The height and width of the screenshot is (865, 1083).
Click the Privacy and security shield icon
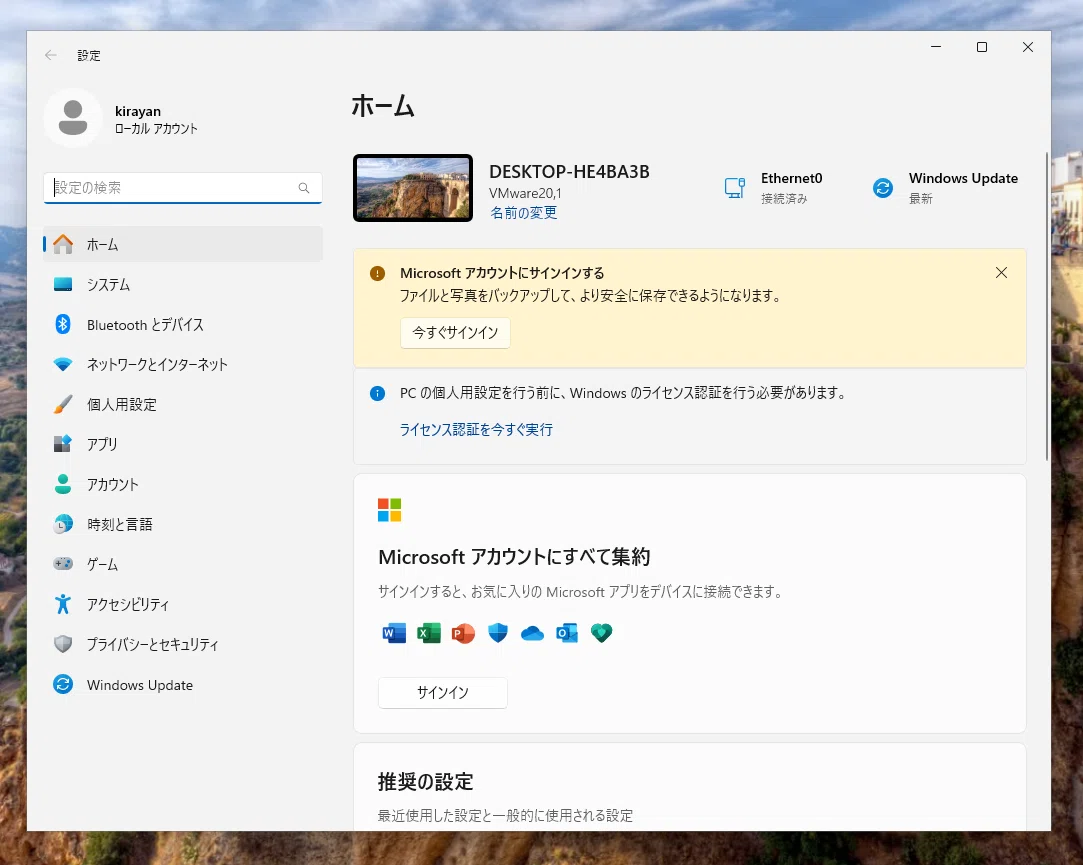(63, 644)
